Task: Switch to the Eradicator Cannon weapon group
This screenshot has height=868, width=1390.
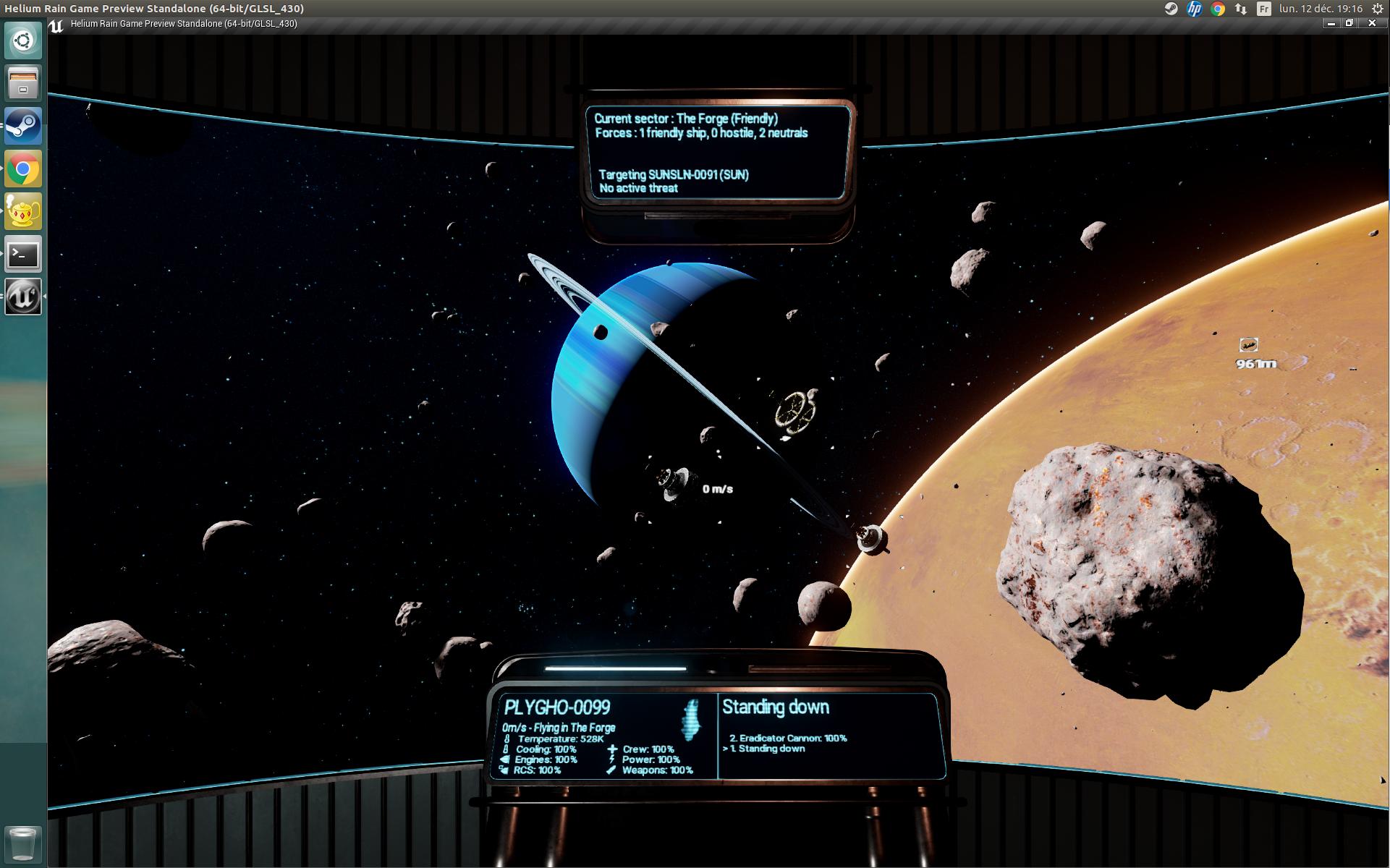Action: tap(789, 738)
